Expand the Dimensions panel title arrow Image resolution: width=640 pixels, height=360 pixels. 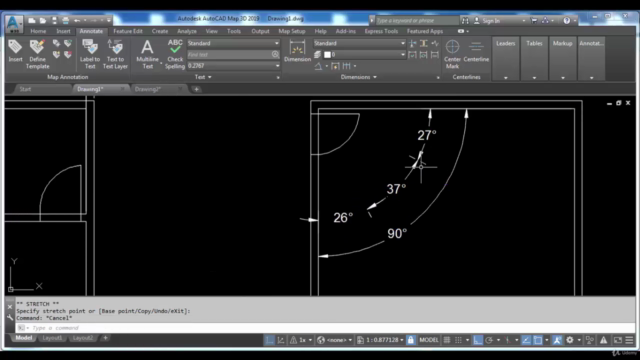pos(375,77)
